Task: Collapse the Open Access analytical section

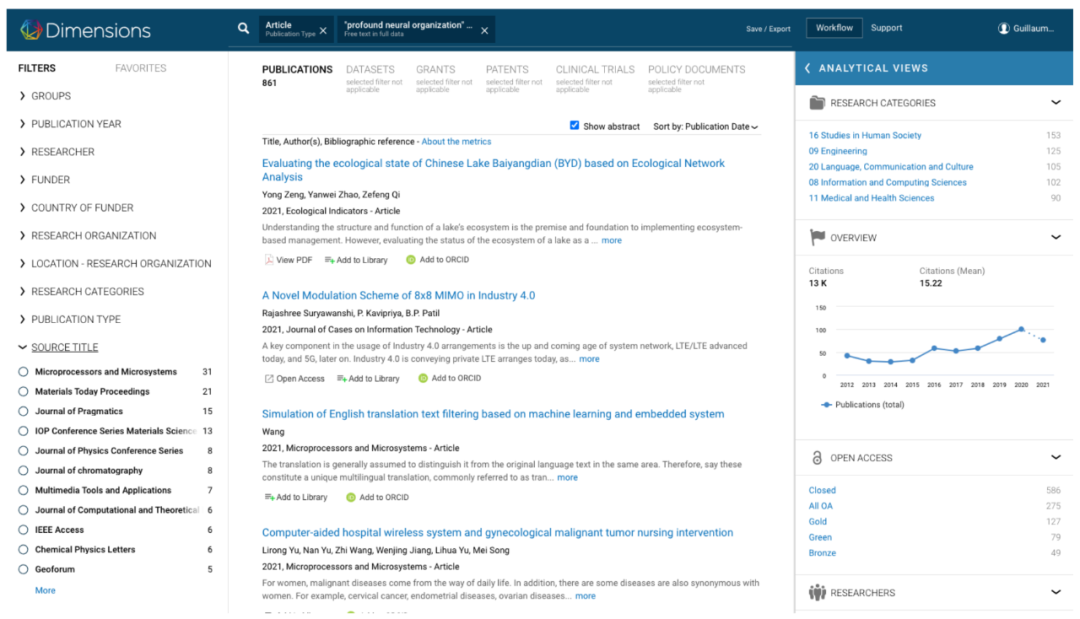Action: coord(1055,457)
